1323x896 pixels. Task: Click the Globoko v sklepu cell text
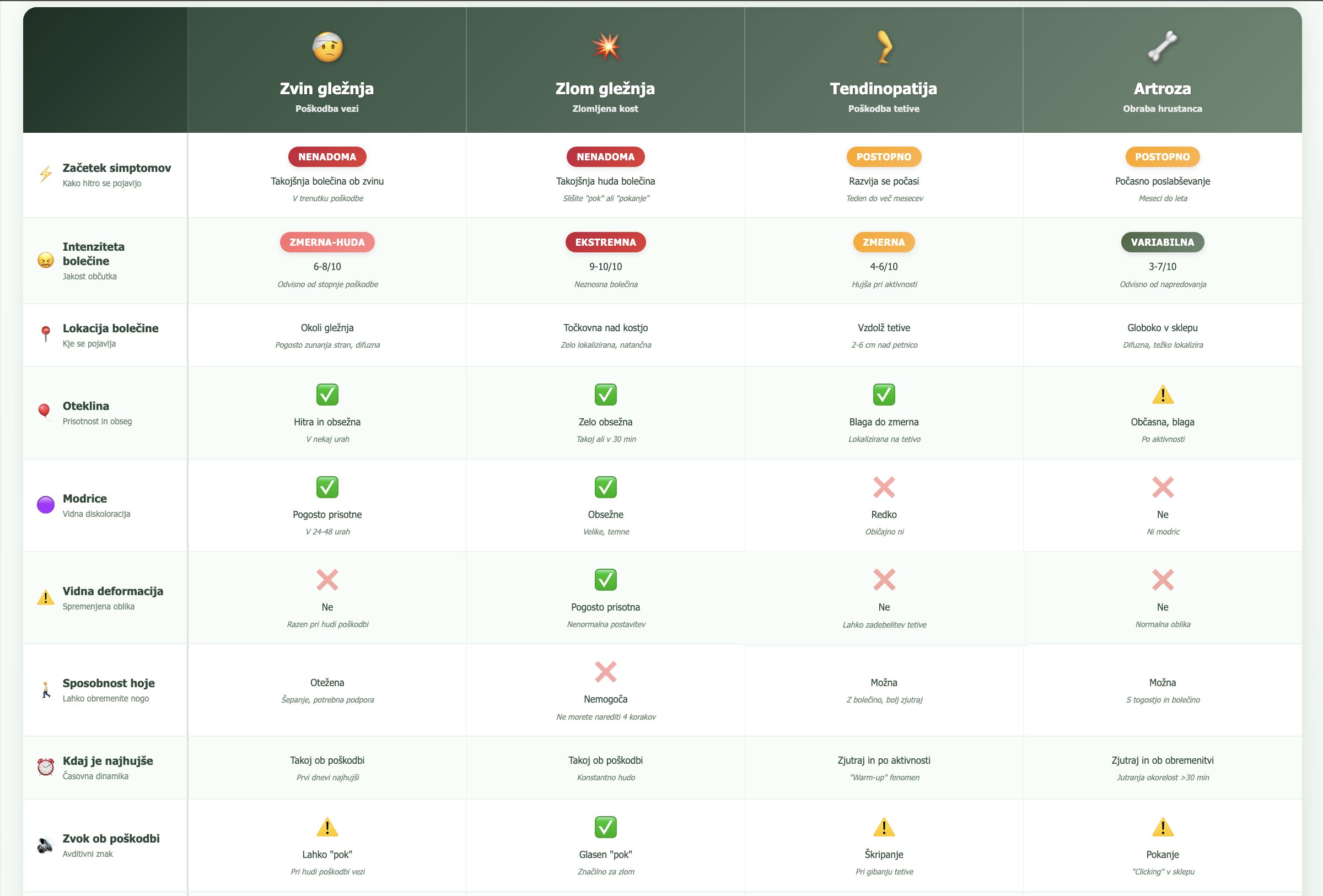[1163, 328]
